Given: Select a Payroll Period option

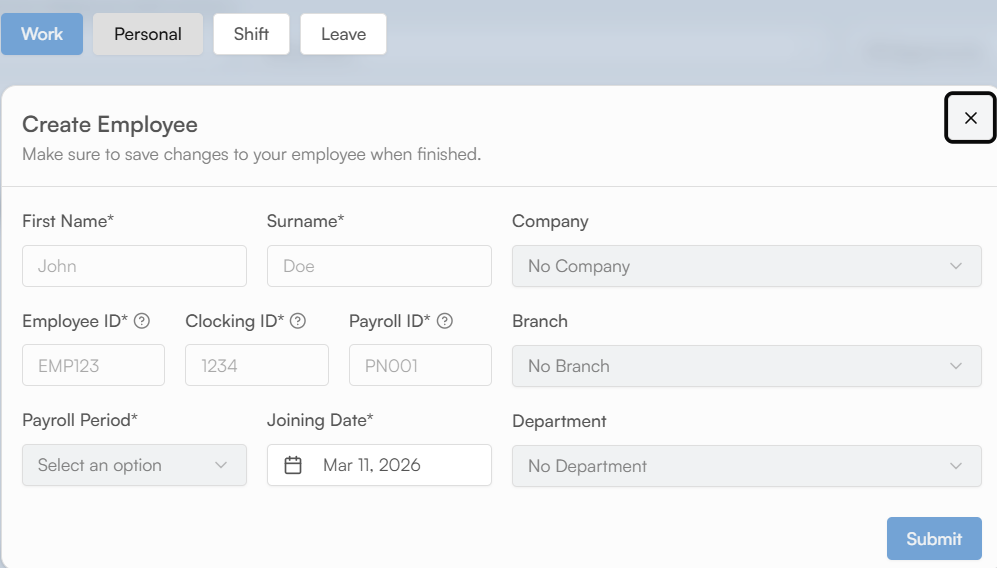Looking at the screenshot, I should [x=134, y=465].
